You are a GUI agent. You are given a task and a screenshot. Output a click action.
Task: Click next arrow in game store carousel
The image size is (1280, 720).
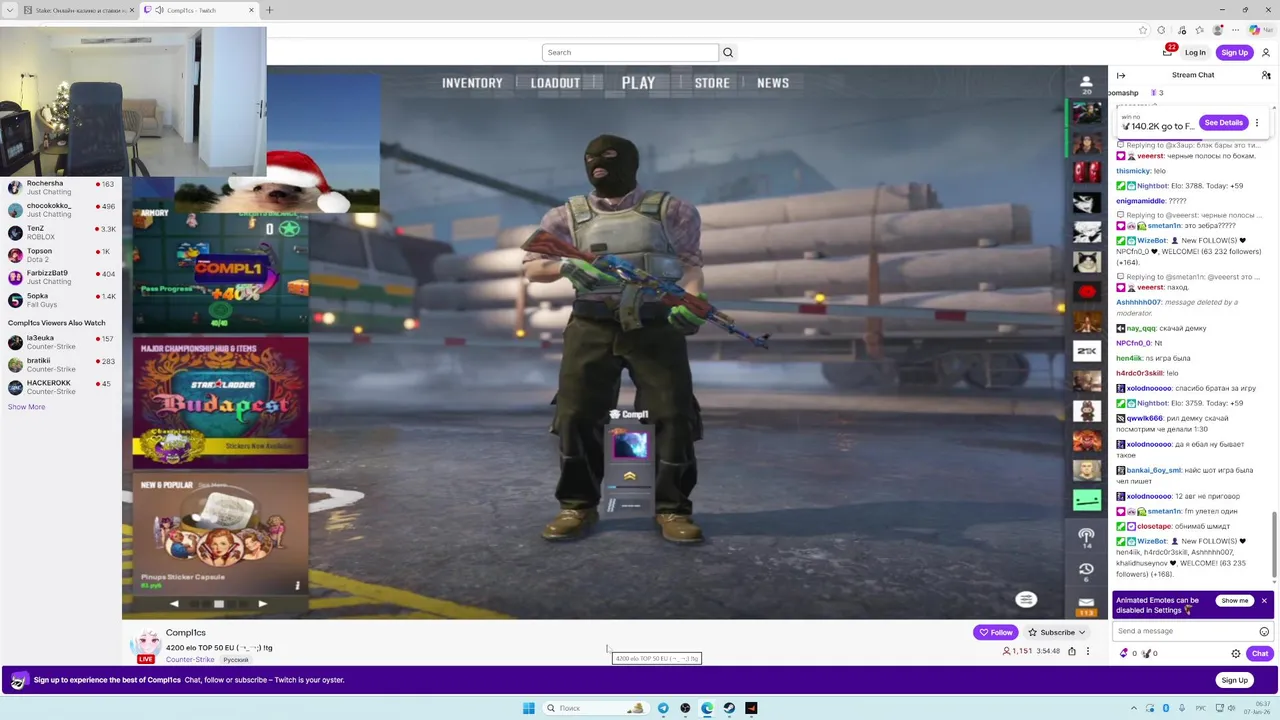[x=262, y=604]
